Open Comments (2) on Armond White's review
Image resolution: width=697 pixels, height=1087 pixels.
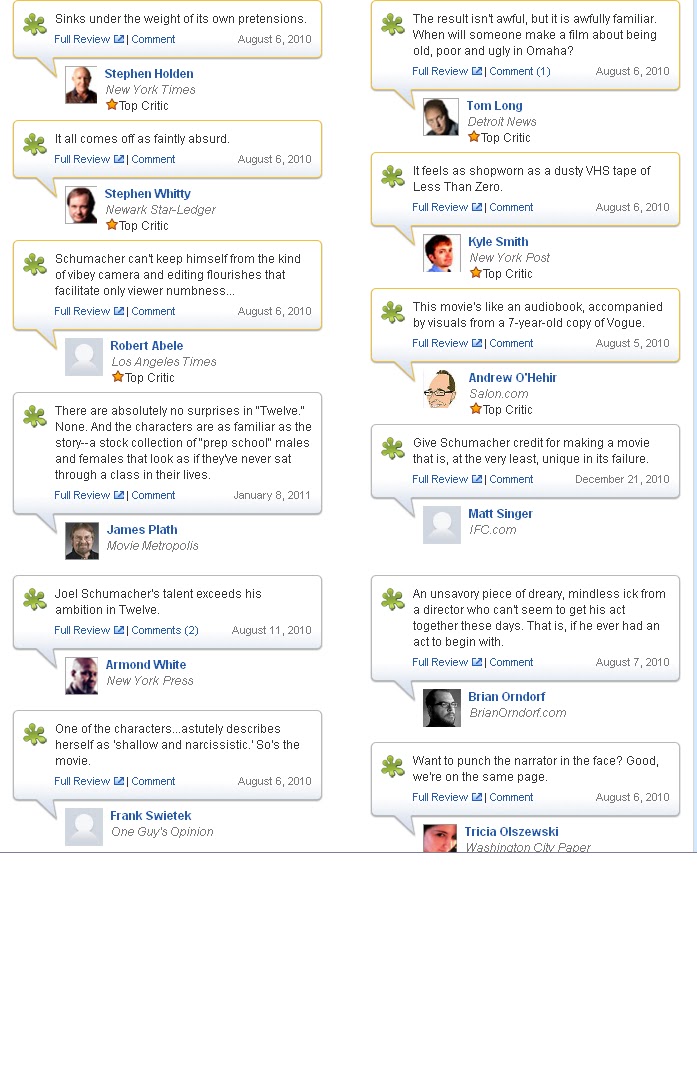(165, 631)
